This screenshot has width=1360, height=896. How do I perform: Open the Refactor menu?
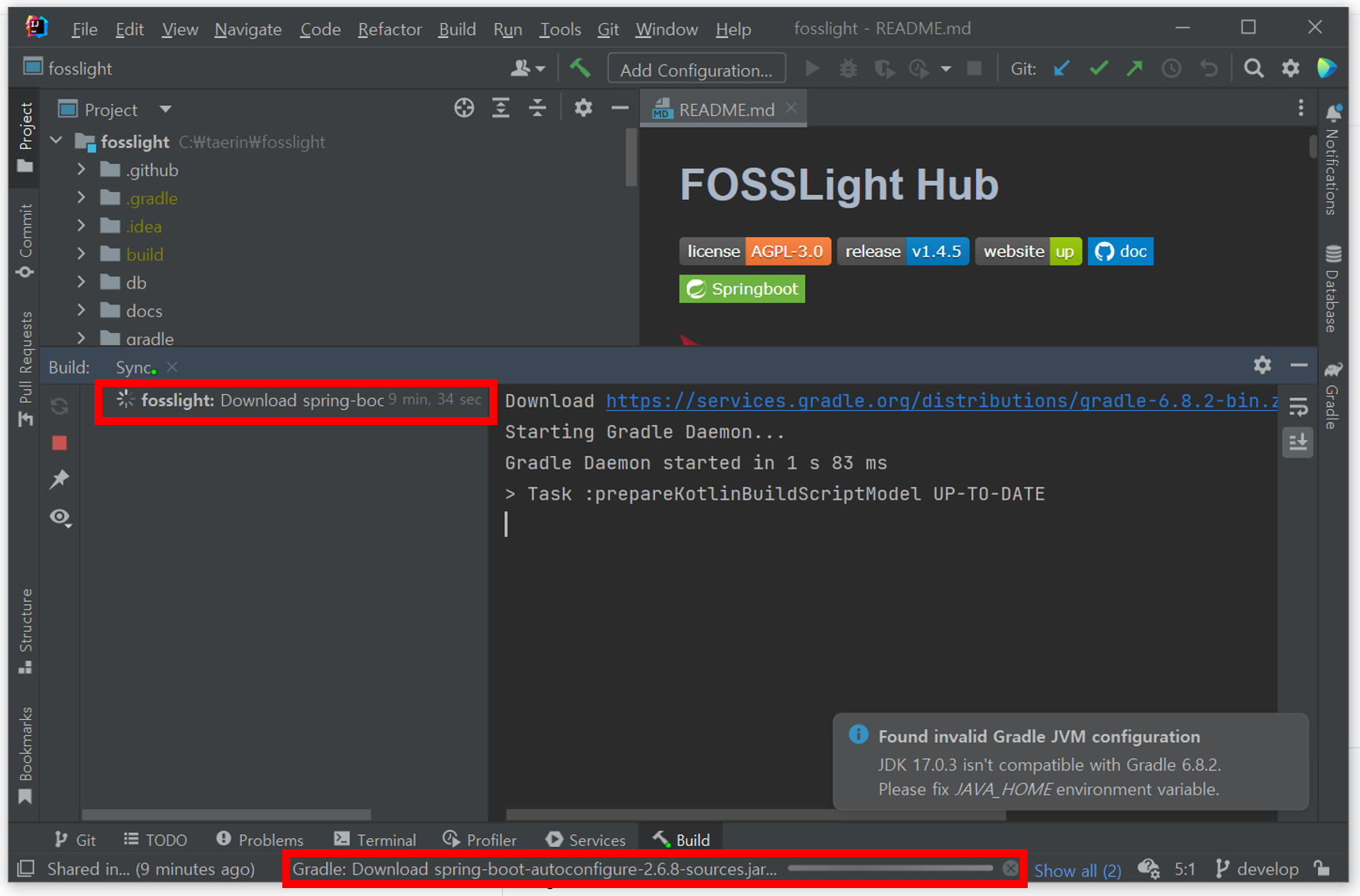tap(389, 29)
